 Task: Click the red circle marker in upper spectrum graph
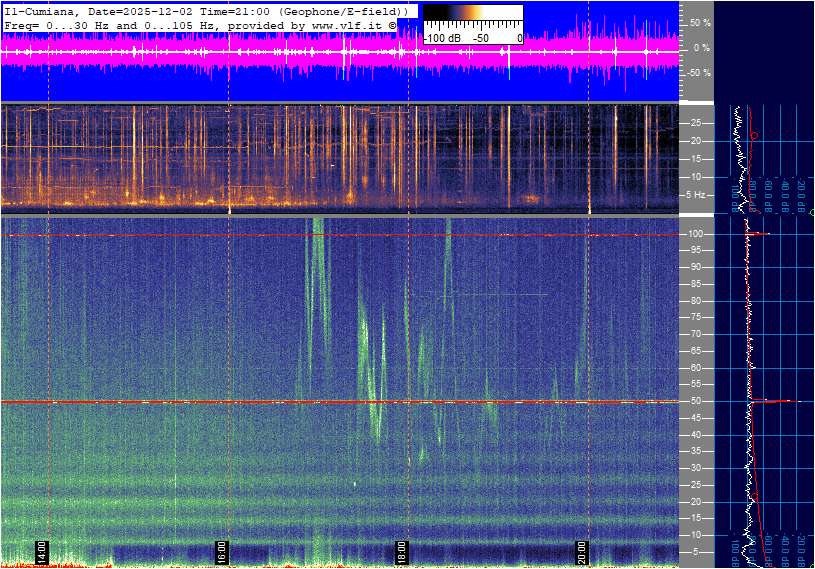tap(754, 135)
